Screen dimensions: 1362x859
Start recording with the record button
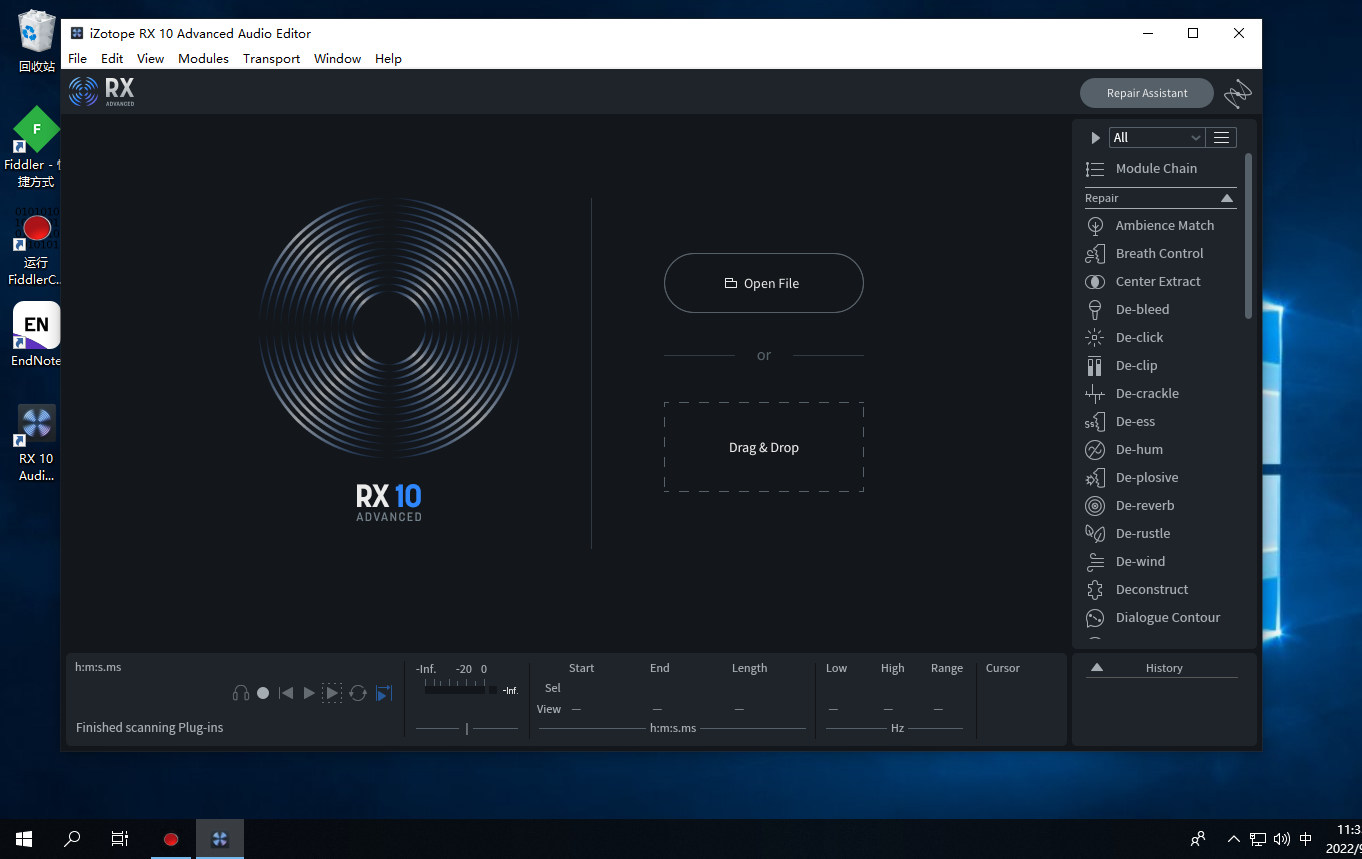263,693
